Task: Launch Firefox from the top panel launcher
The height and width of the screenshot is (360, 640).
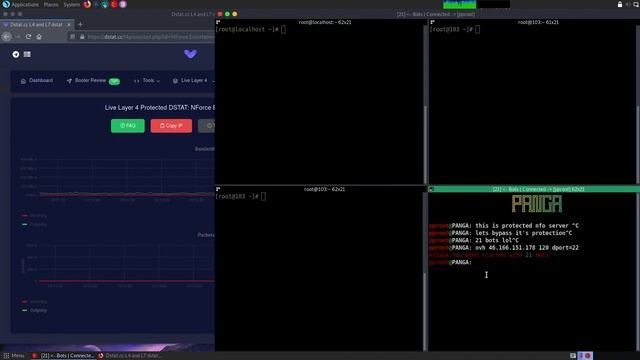Action: [87, 4]
